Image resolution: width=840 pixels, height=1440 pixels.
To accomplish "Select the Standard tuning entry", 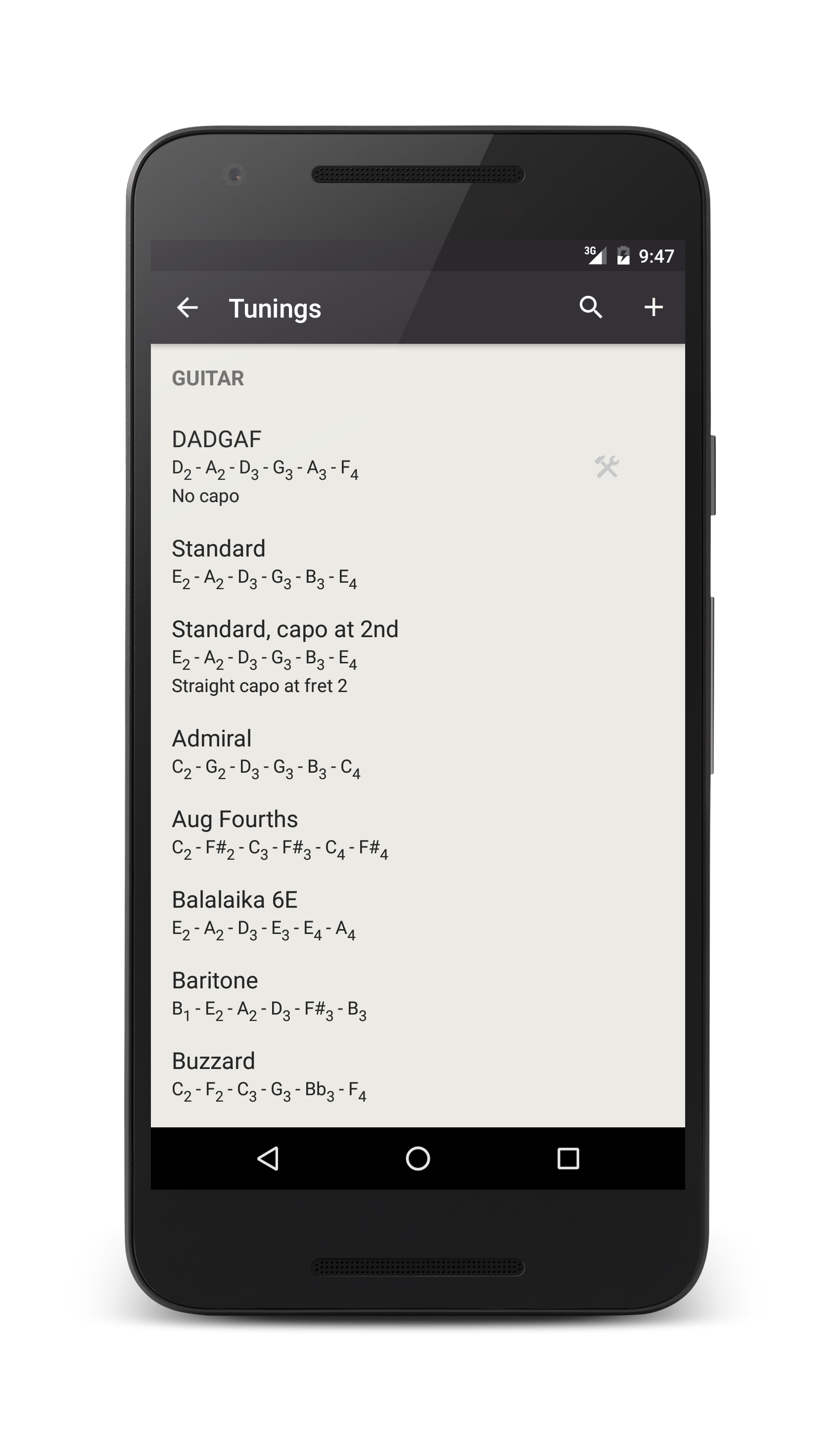I will [418, 562].
